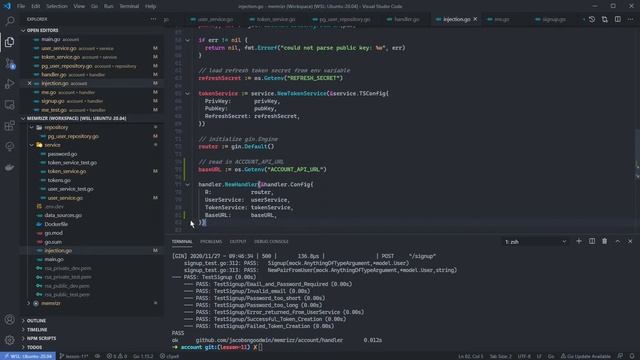640x360 pixels.
Task: Expand the Outline section
Action: pyautogui.click(x=36, y=321)
